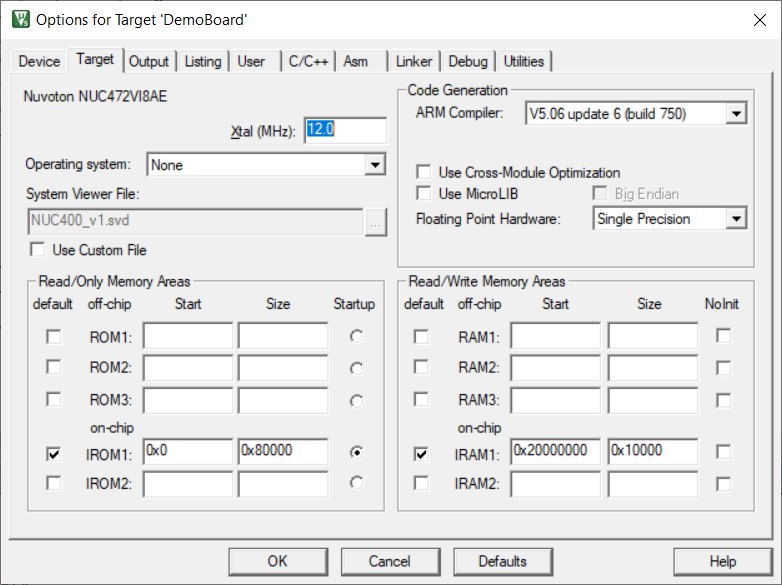Check the IRAM2 default checkbox
This screenshot has width=782, height=585.
point(421,483)
